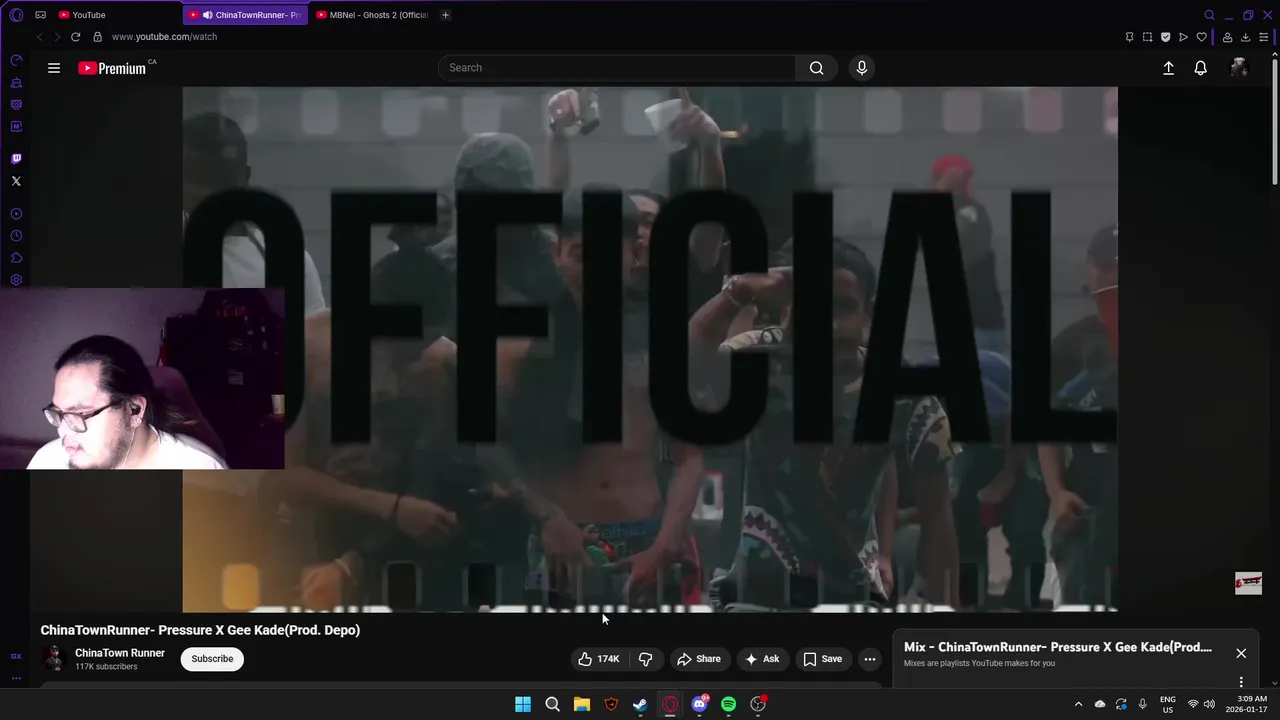Open the Twitch sidebar panel

tap(16, 159)
